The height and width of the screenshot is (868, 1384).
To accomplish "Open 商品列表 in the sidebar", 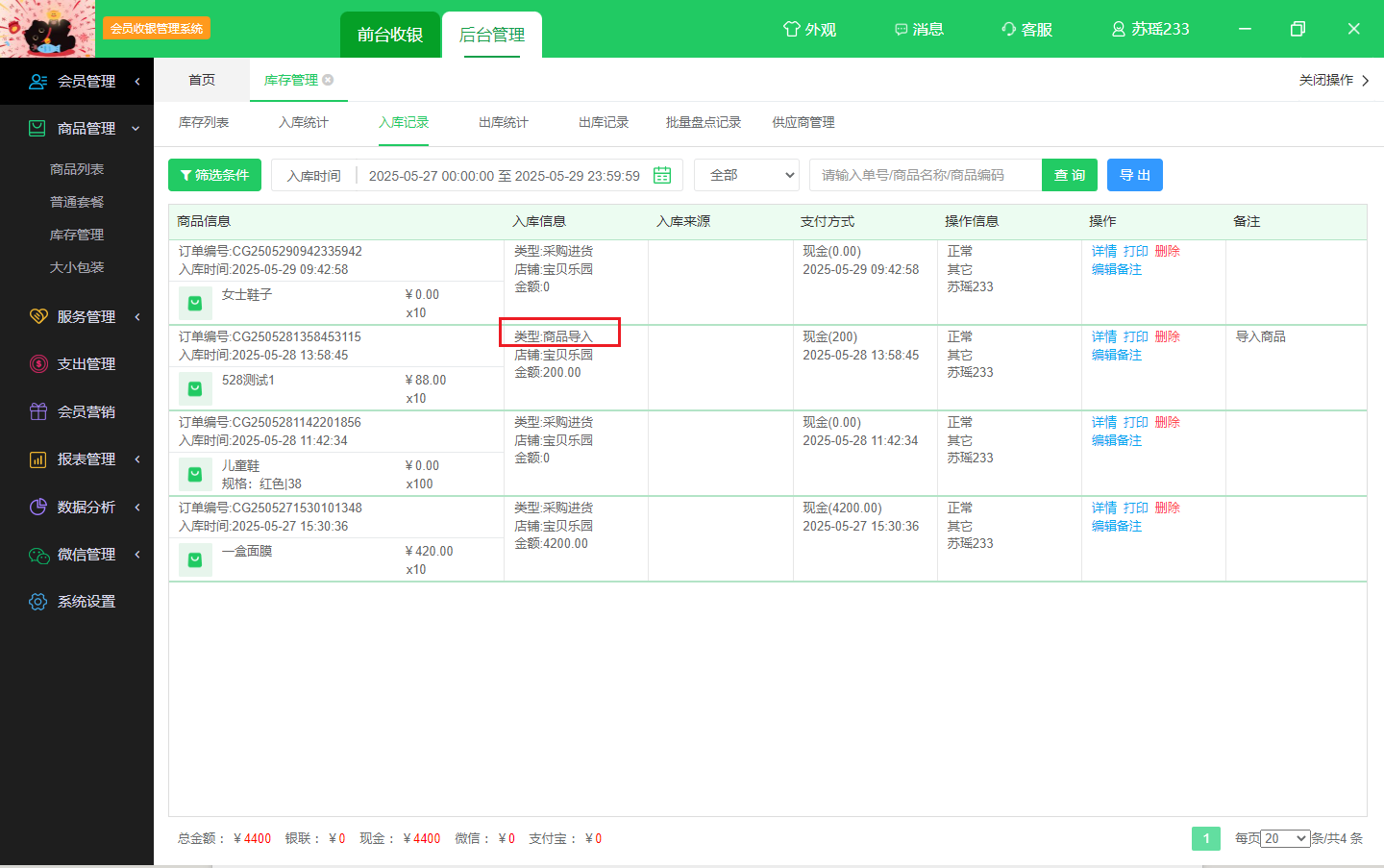I will [77, 169].
